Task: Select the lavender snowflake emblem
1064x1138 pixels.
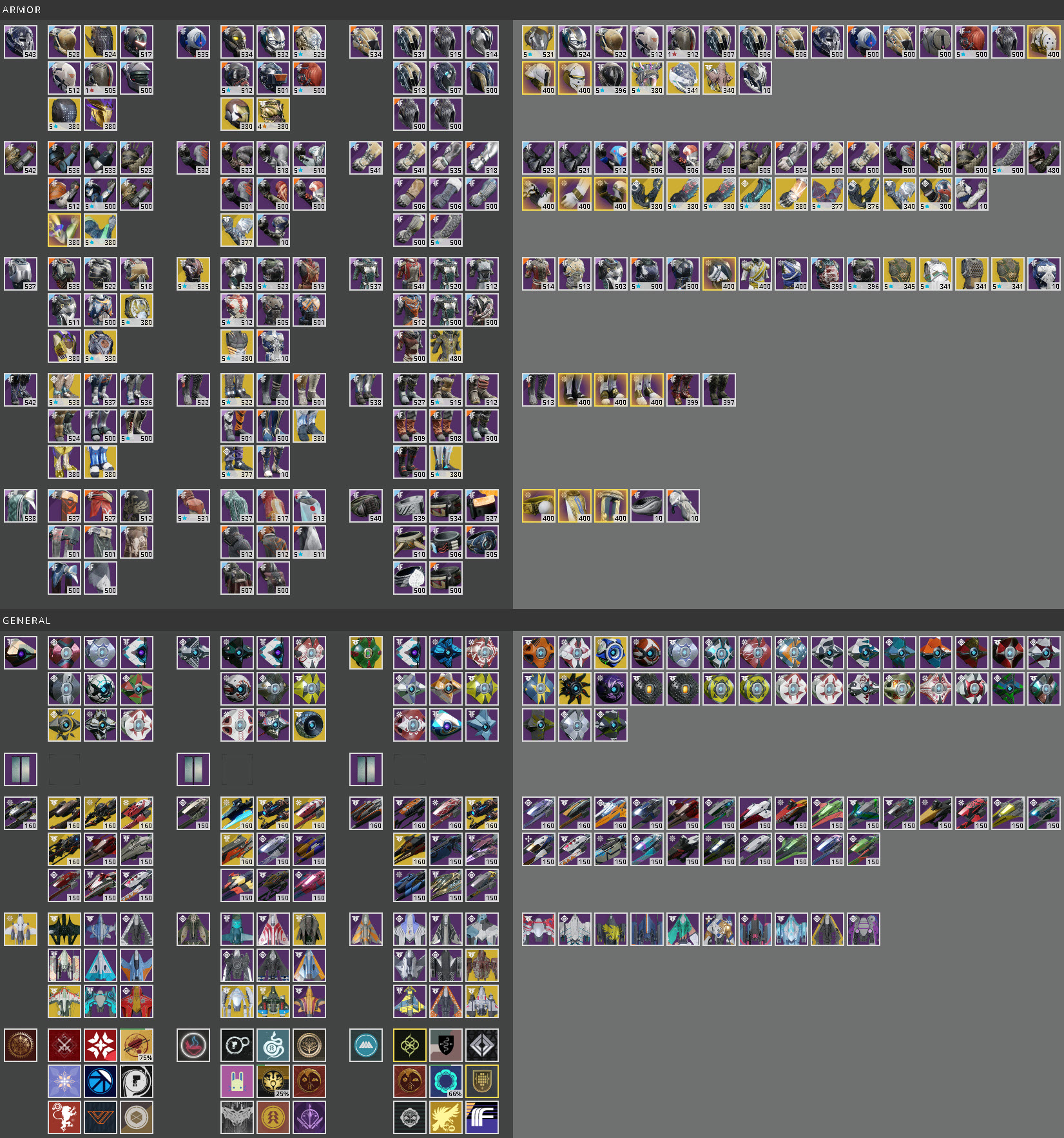Action: point(64,1081)
